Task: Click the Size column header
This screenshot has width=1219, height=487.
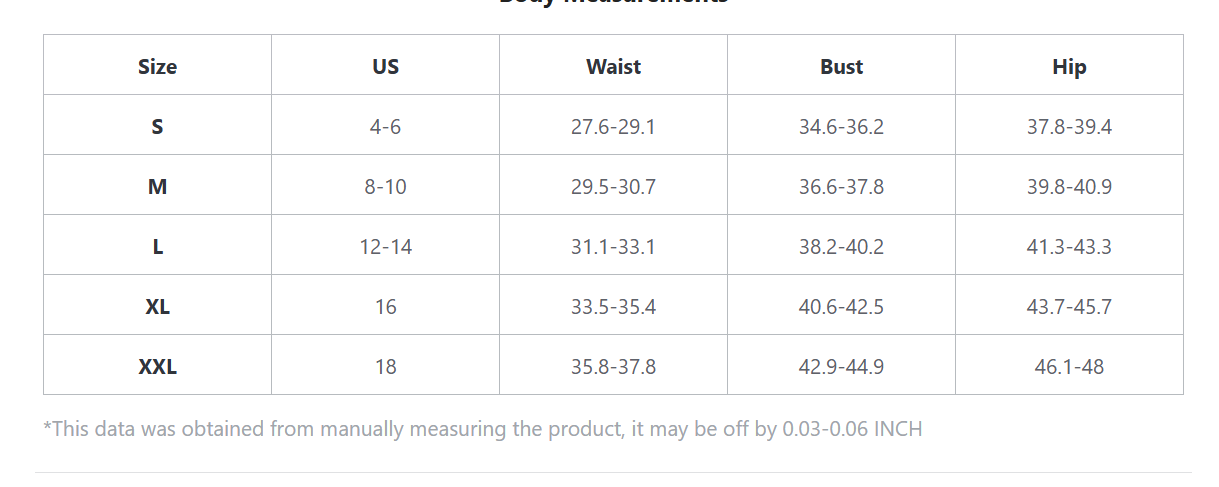Action: coord(157,67)
